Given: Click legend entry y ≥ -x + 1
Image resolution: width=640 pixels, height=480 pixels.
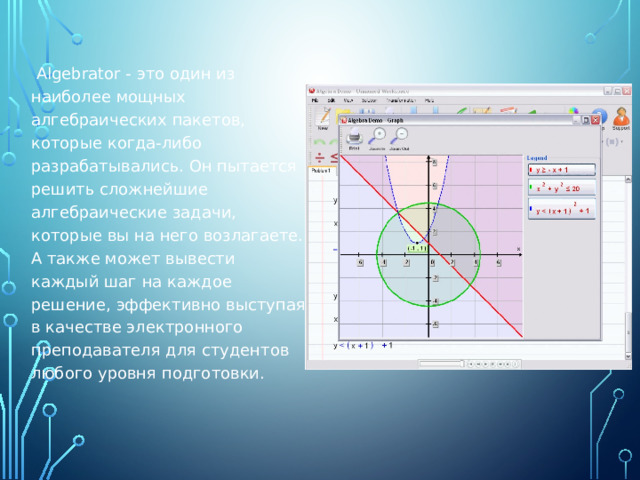Looking at the screenshot, I should (562, 170).
